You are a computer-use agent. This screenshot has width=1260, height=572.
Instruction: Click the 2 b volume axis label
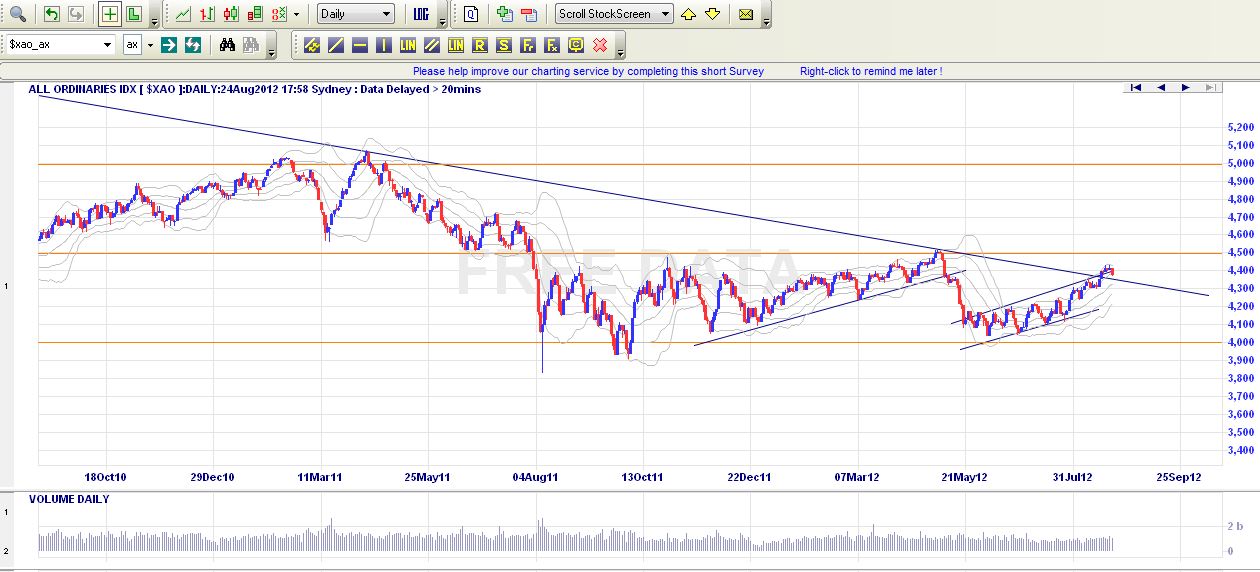pos(1236,526)
